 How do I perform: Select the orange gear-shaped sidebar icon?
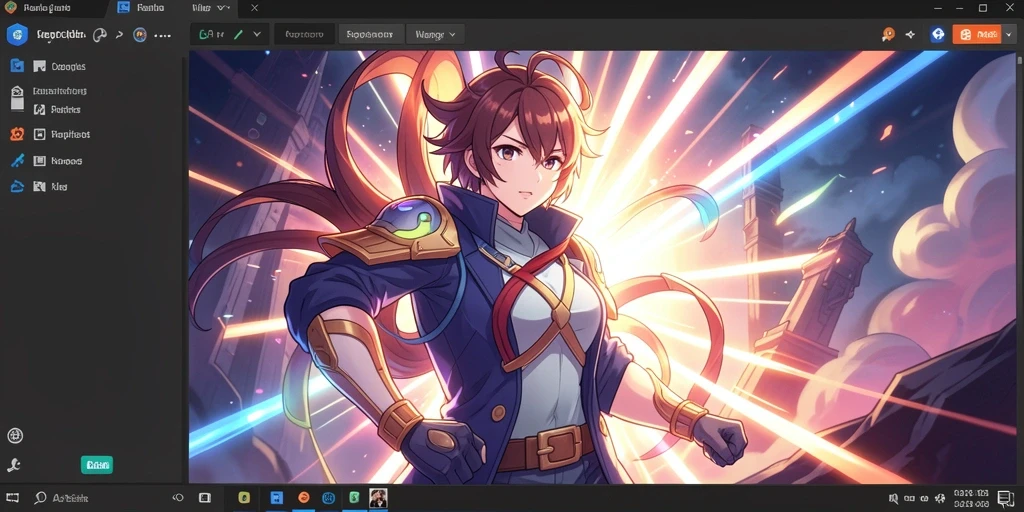18,135
